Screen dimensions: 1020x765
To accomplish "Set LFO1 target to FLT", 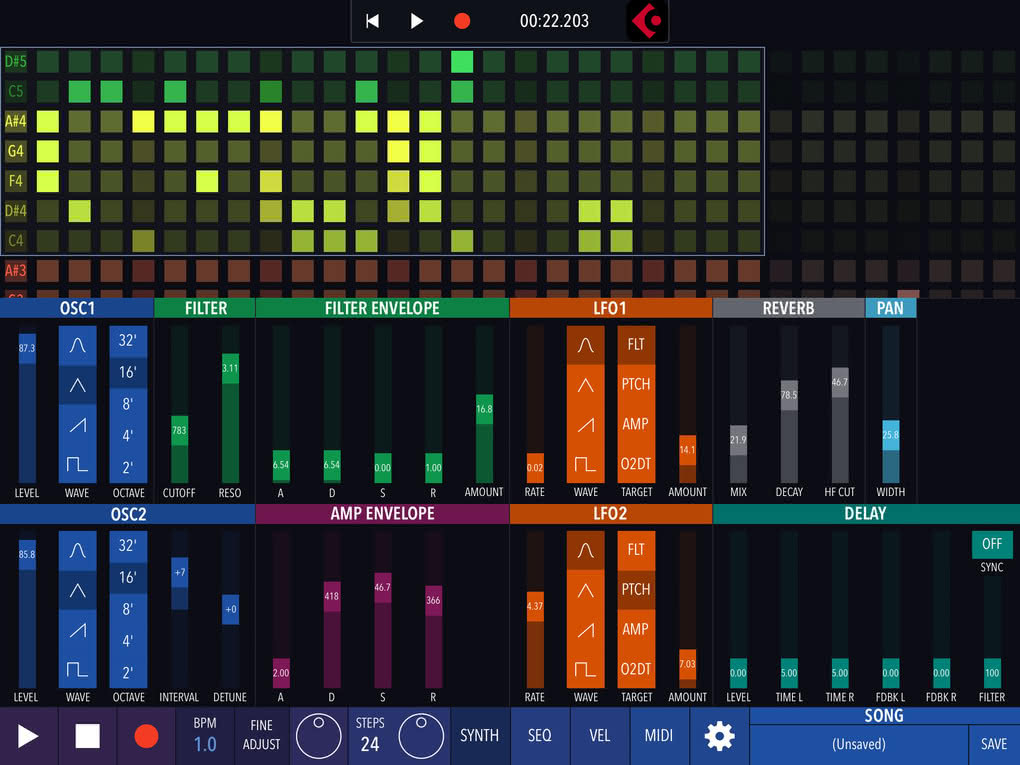I will [636, 345].
